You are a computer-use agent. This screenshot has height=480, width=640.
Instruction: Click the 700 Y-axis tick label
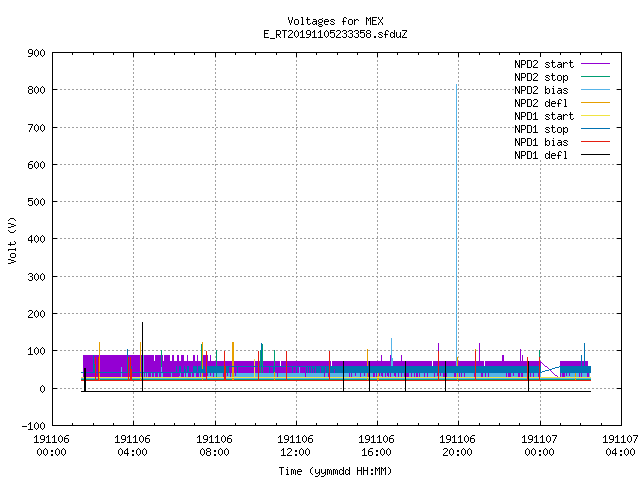[36, 128]
